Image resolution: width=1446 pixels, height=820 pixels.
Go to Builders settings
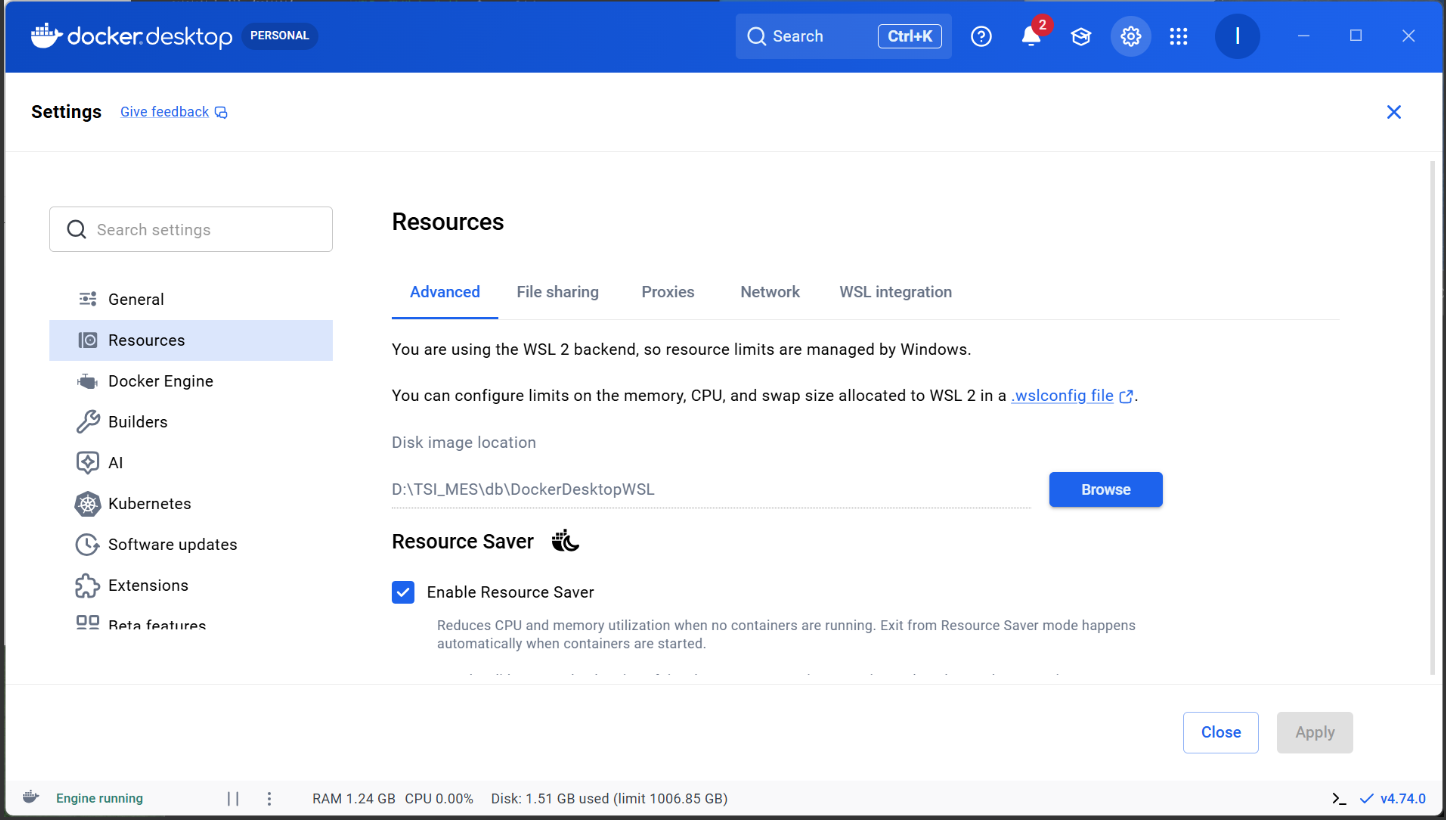click(191, 422)
